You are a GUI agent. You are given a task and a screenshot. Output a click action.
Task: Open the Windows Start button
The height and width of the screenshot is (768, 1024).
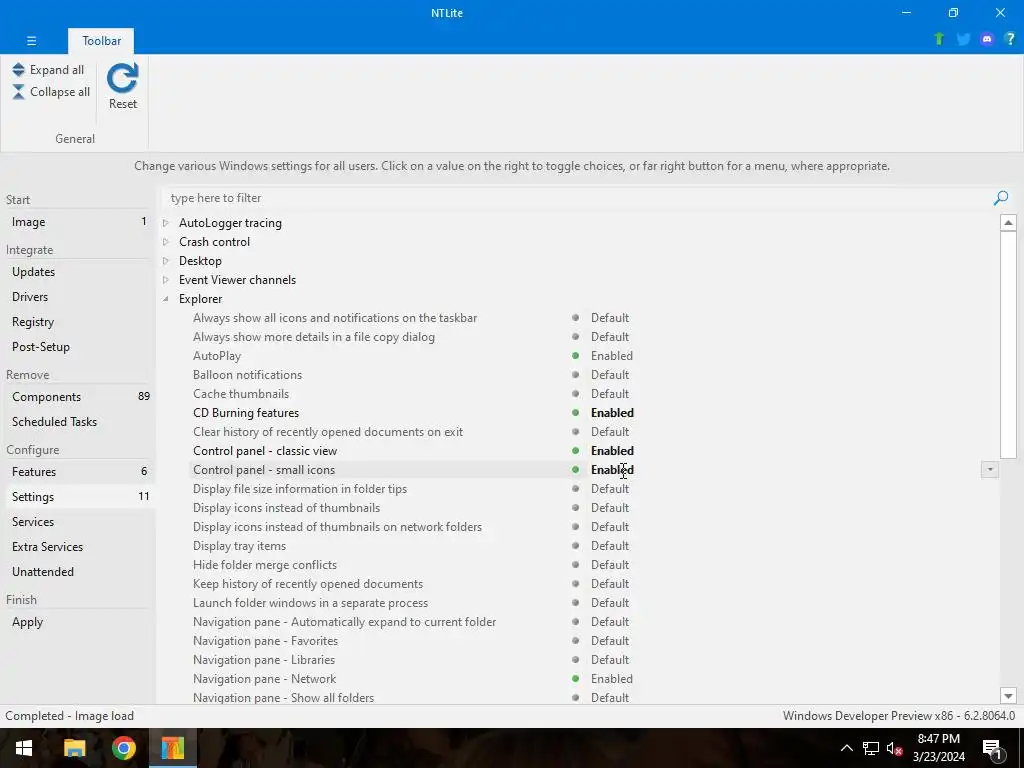24,748
